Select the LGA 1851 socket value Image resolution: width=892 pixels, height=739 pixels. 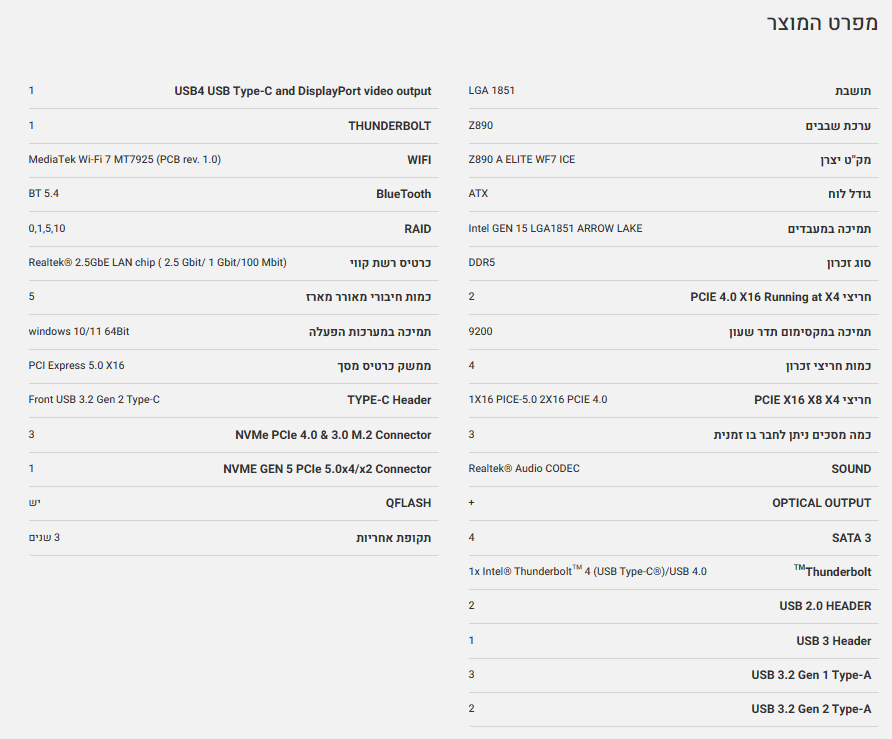point(492,91)
